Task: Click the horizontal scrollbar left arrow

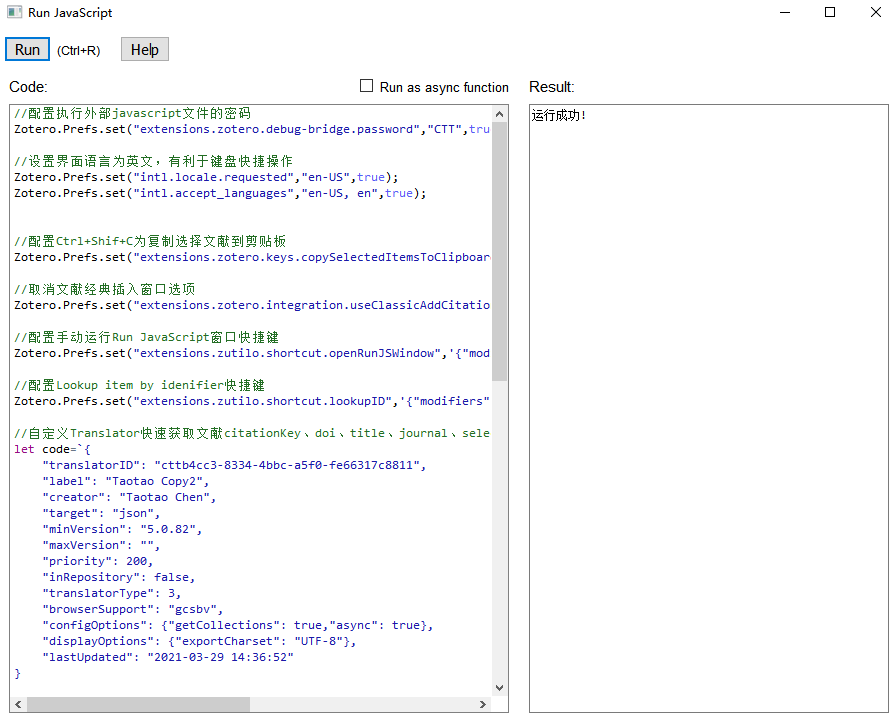Action: pyautogui.click(x=16, y=705)
